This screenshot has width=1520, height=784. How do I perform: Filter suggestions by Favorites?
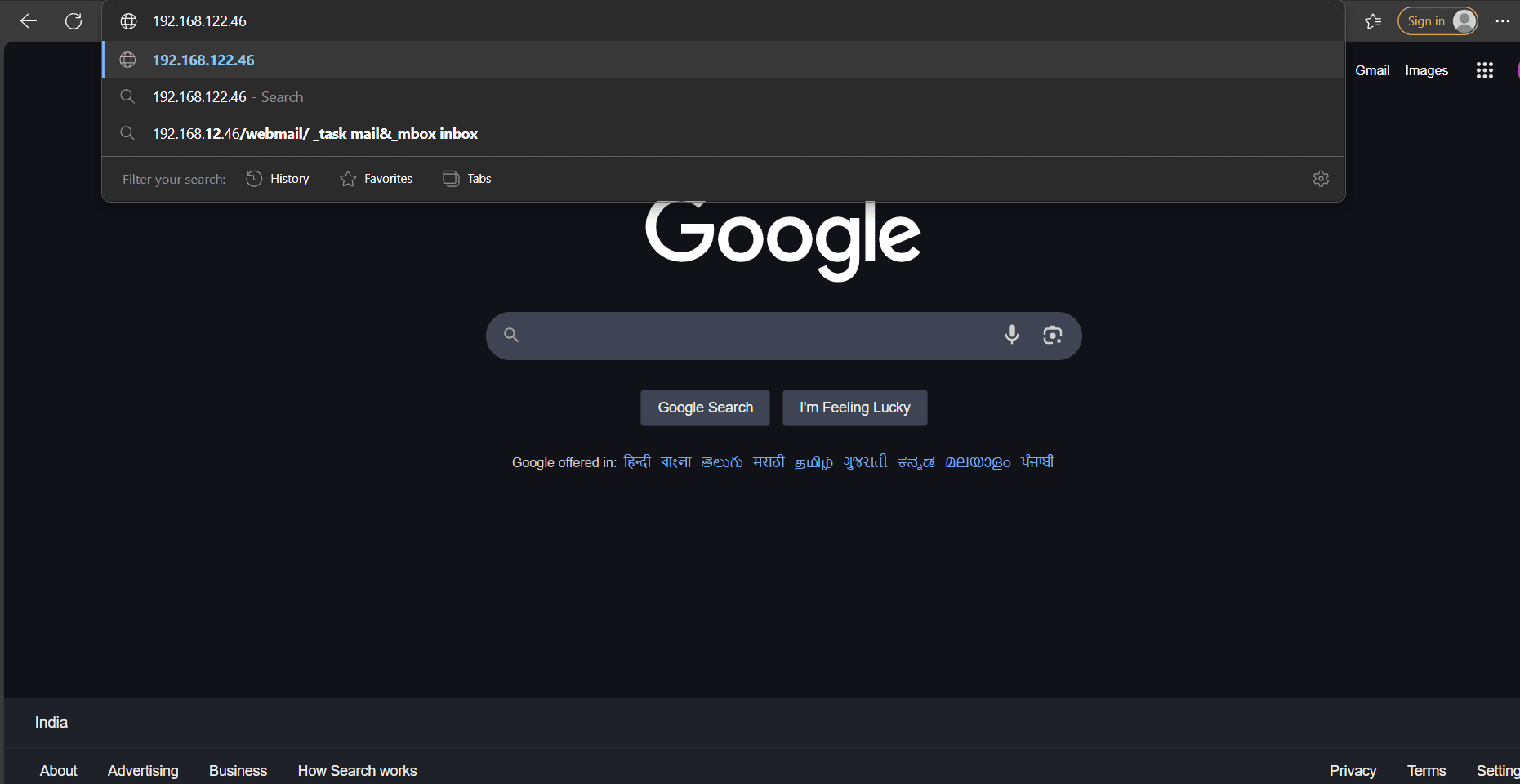click(377, 179)
